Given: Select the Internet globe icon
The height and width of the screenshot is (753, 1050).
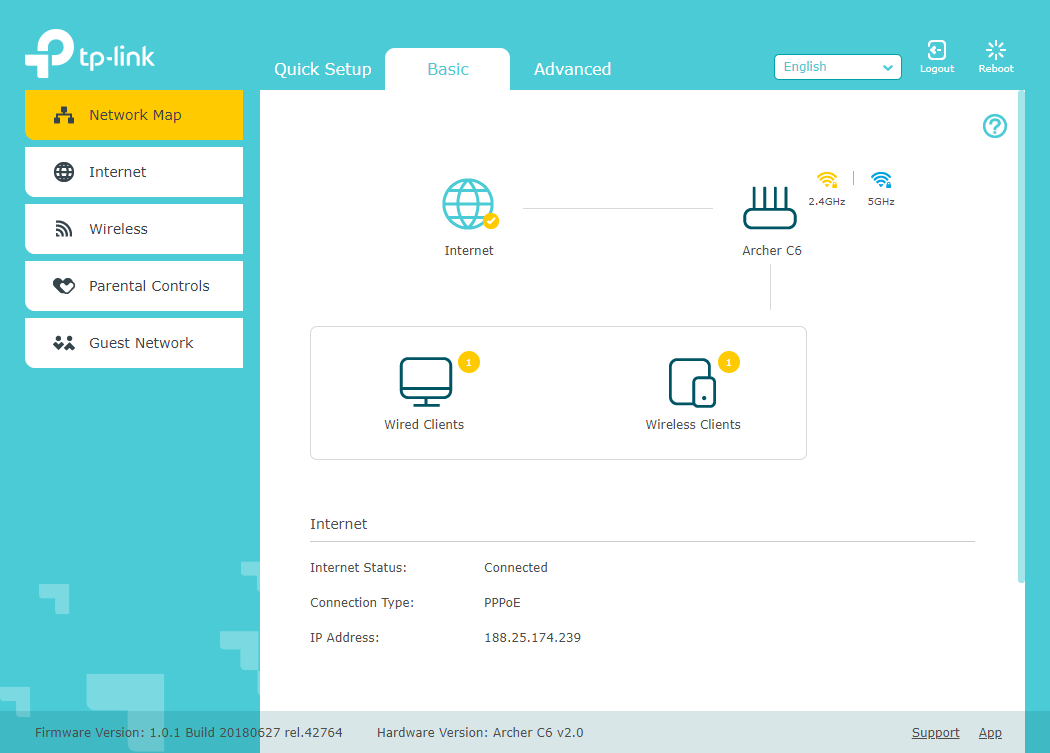Looking at the screenshot, I should (x=469, y=204).
